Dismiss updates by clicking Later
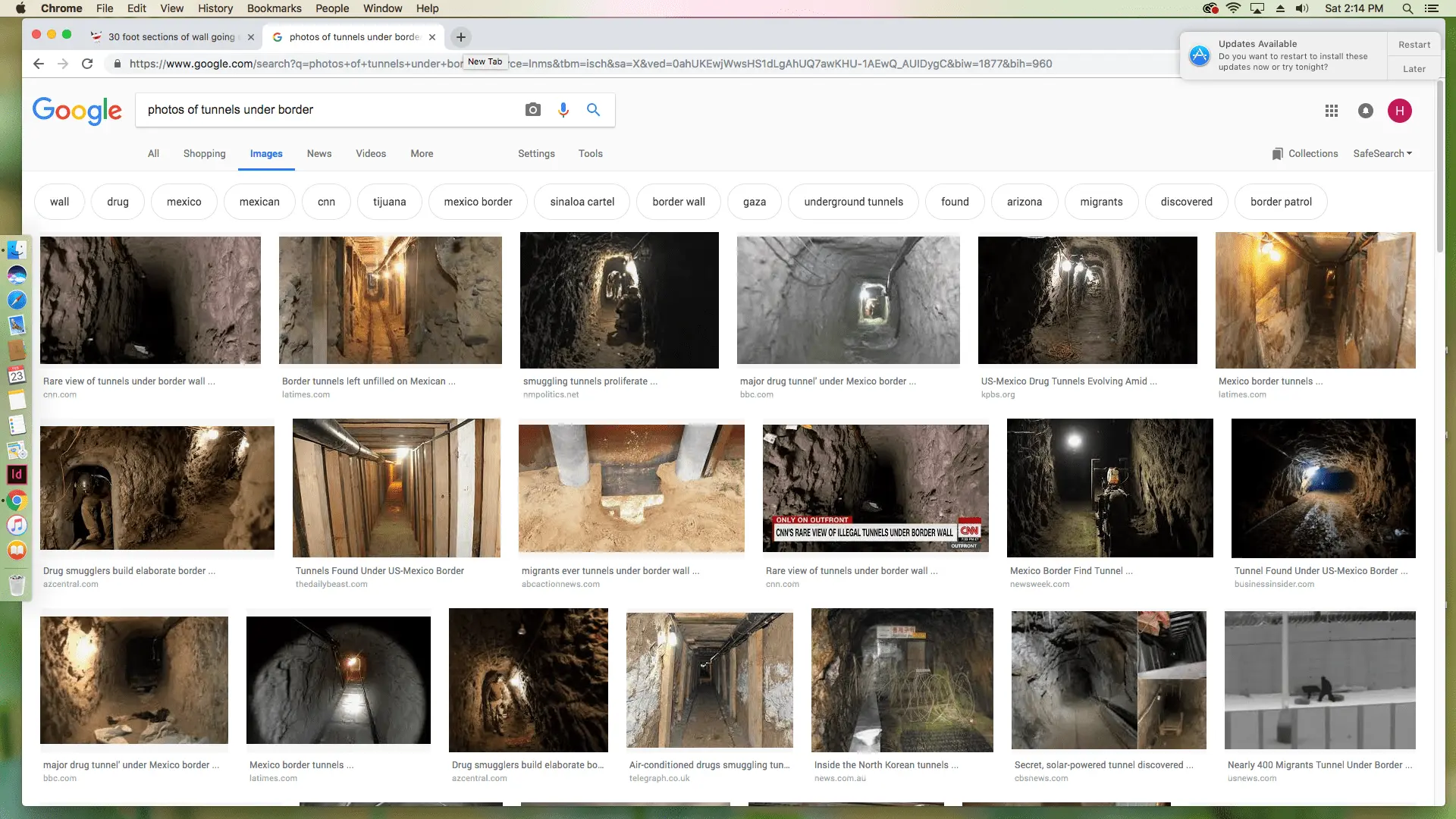1456x819 pixels. click(1414, 68)
